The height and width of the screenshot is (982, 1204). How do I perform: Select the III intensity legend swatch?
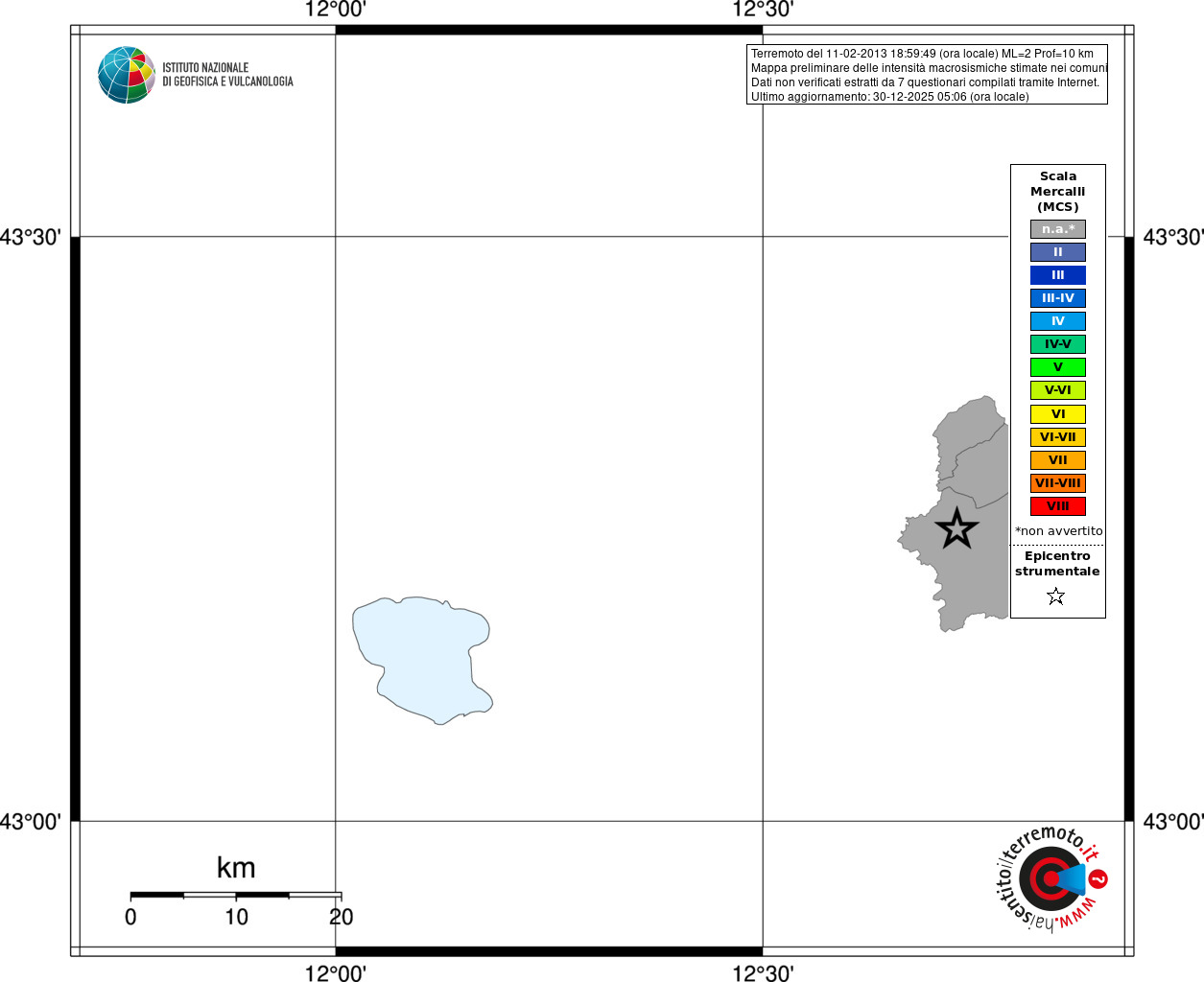tap(1058, 275)
